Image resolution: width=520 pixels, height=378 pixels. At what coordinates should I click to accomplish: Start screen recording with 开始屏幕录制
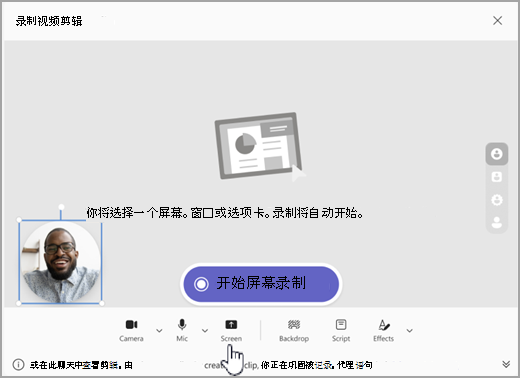pos(261,284)
